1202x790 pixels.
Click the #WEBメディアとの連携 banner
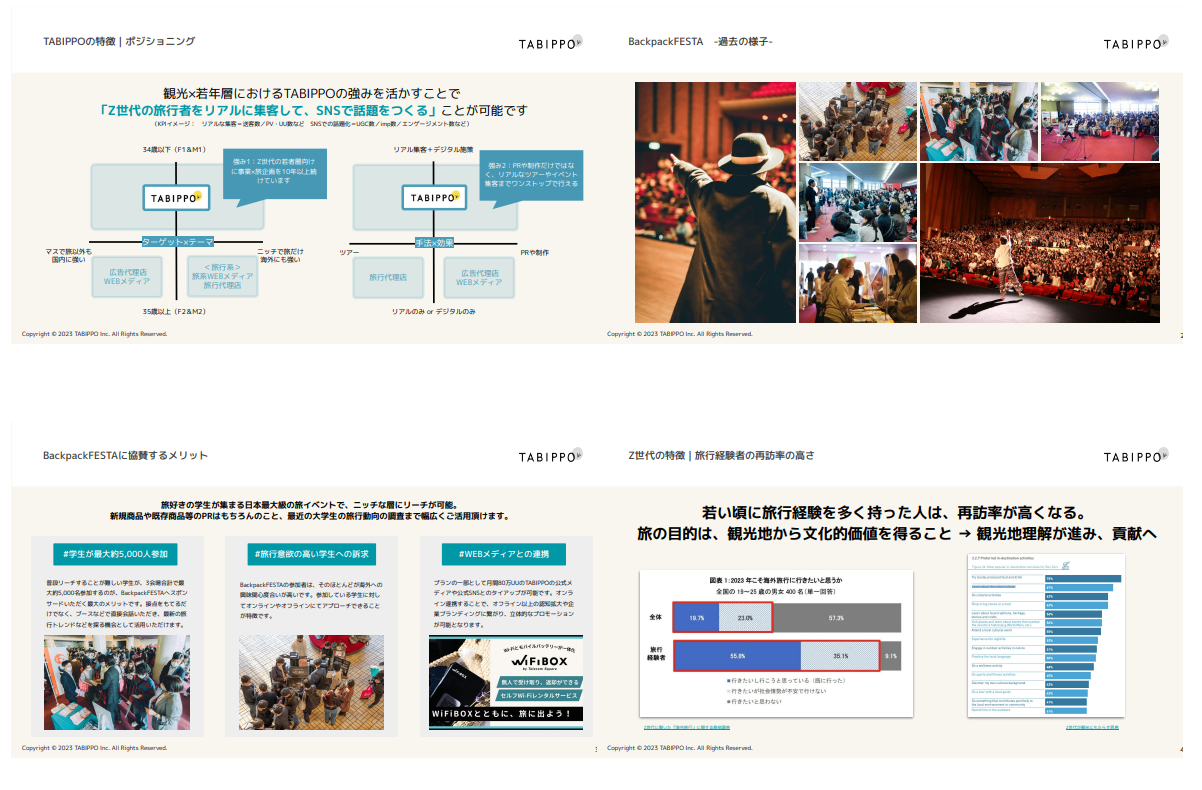coord(506,554)
